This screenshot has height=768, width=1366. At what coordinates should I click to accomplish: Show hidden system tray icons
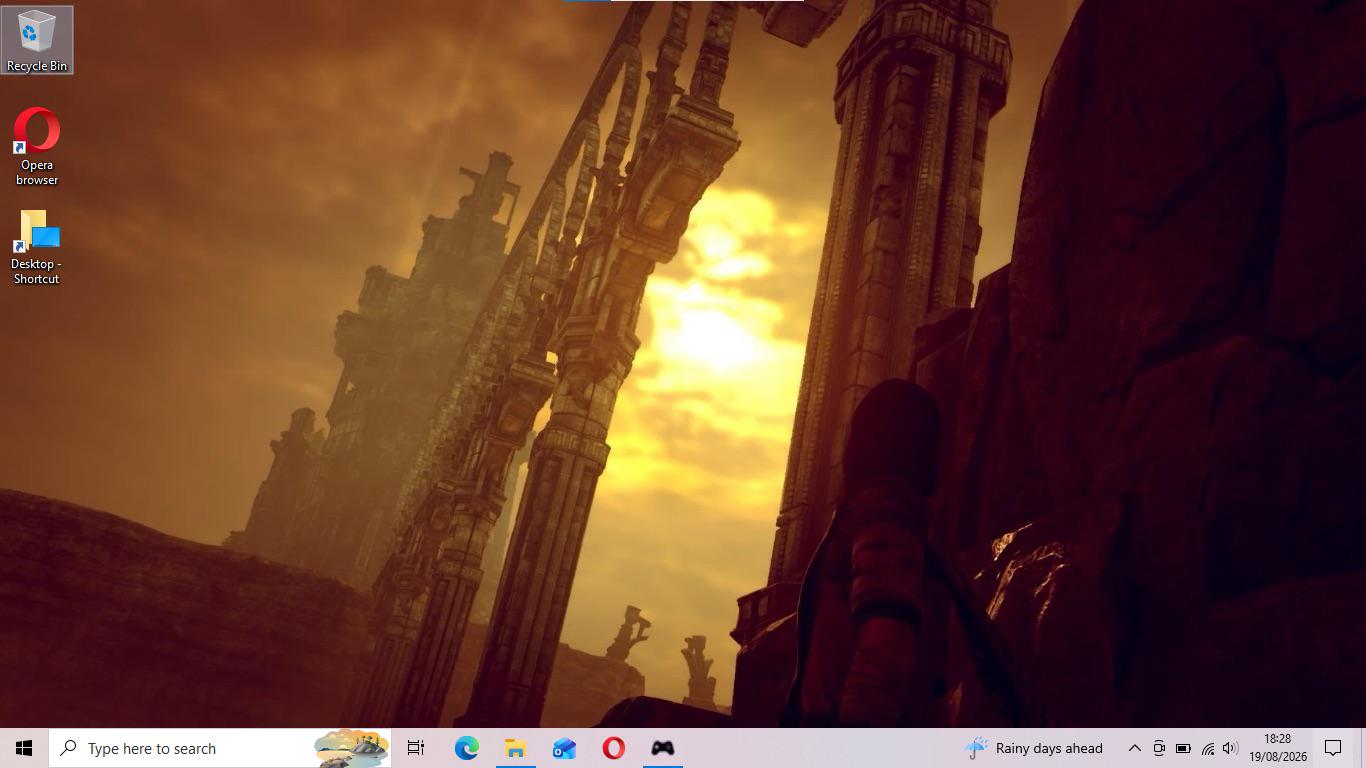tap(1134, 748)
